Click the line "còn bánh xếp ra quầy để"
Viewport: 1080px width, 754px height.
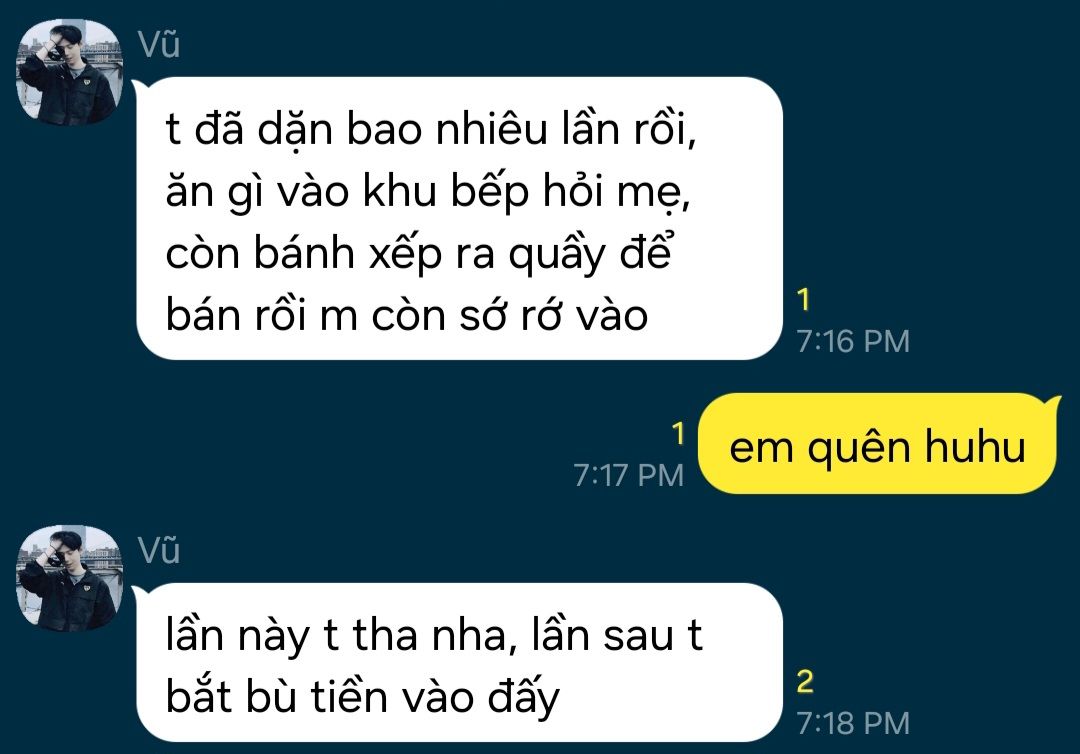click(x=419, y=253)
